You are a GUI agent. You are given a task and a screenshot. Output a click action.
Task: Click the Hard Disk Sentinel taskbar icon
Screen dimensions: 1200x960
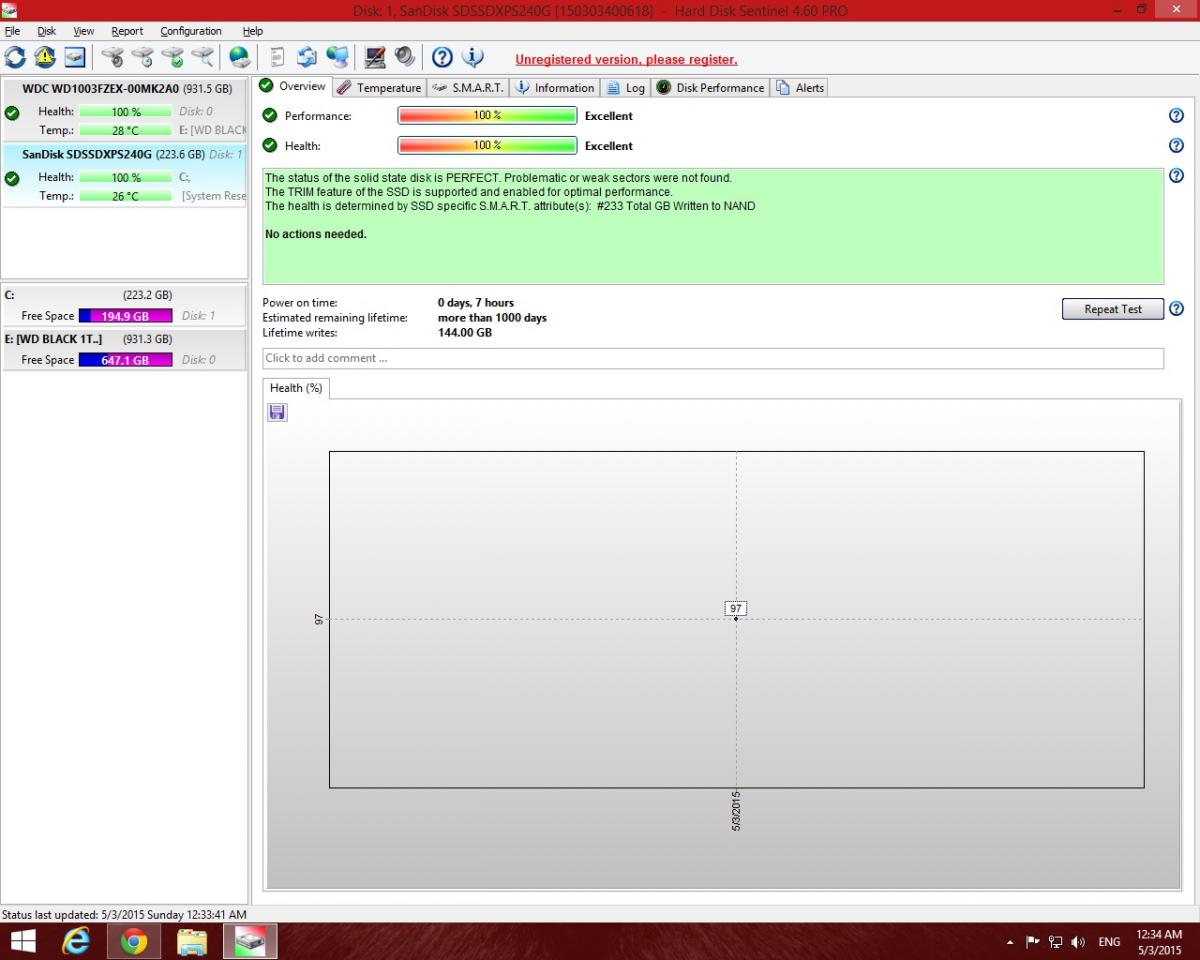[250, 941]
